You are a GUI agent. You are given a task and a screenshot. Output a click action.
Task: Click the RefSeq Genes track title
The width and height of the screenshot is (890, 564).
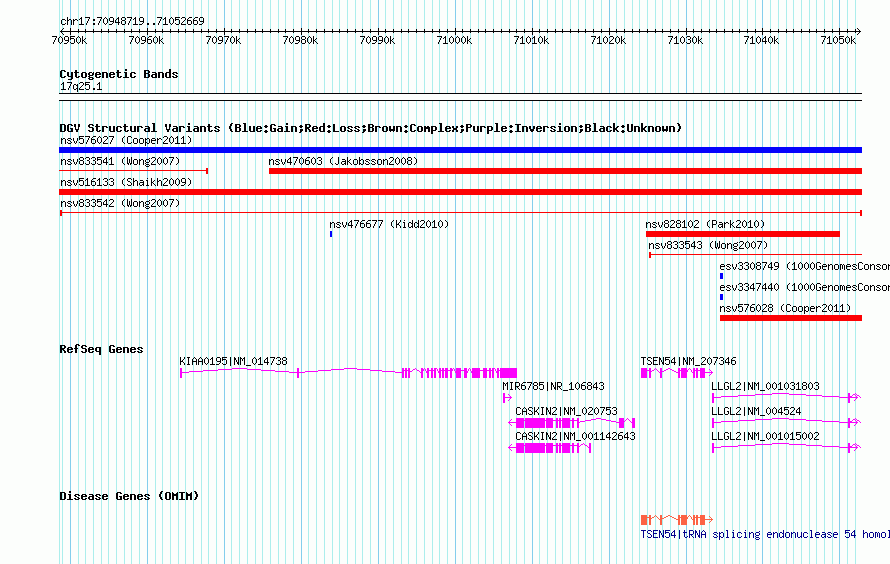tap(101, 349)
